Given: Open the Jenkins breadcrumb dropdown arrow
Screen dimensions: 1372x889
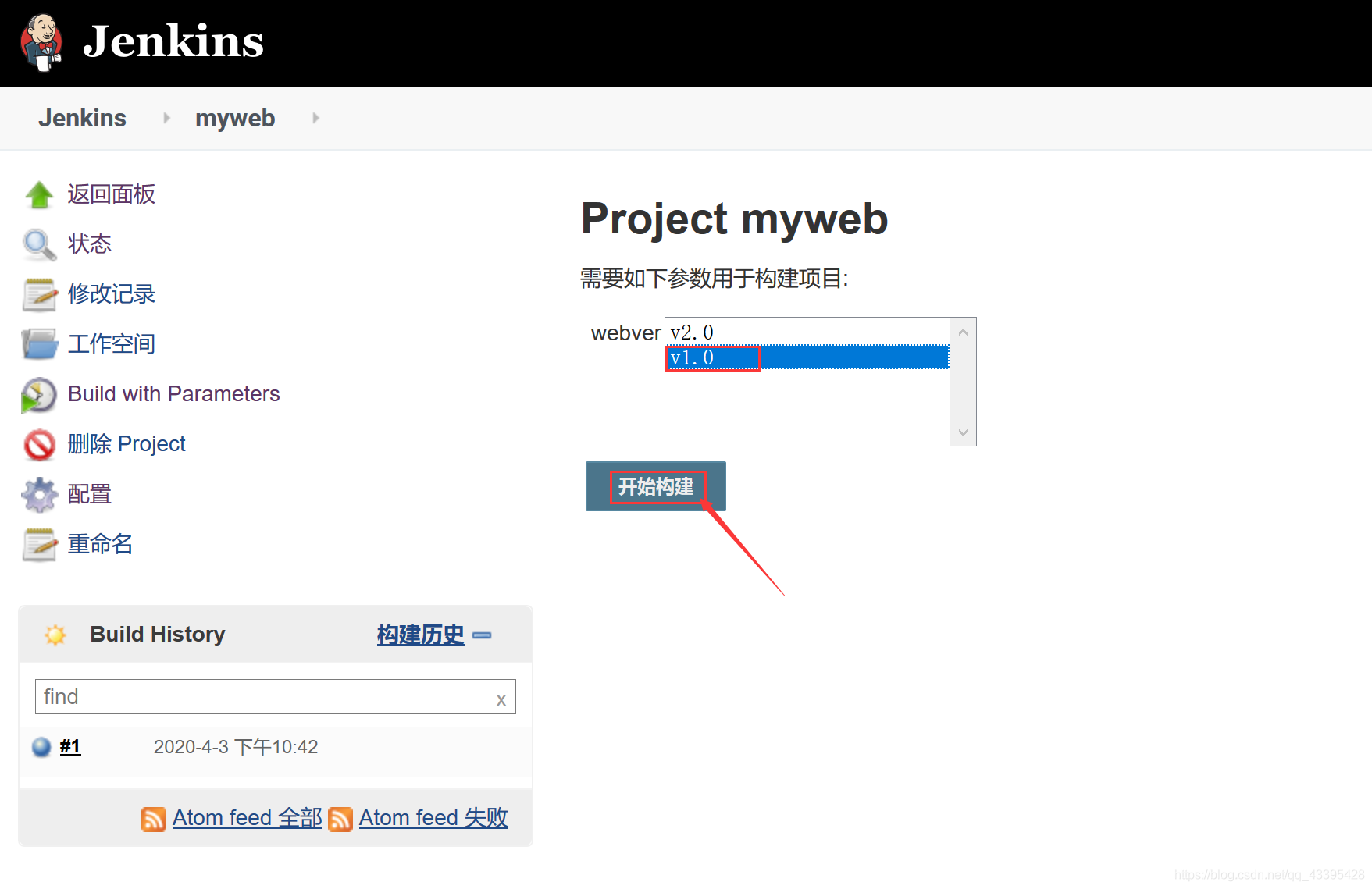Looking at the screenshot, I should 166,118.
